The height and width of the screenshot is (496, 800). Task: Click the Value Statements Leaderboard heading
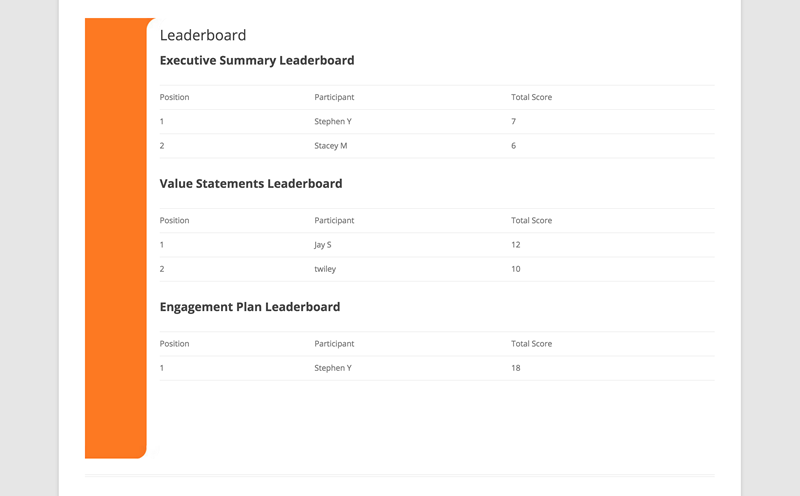pos(251,184)
